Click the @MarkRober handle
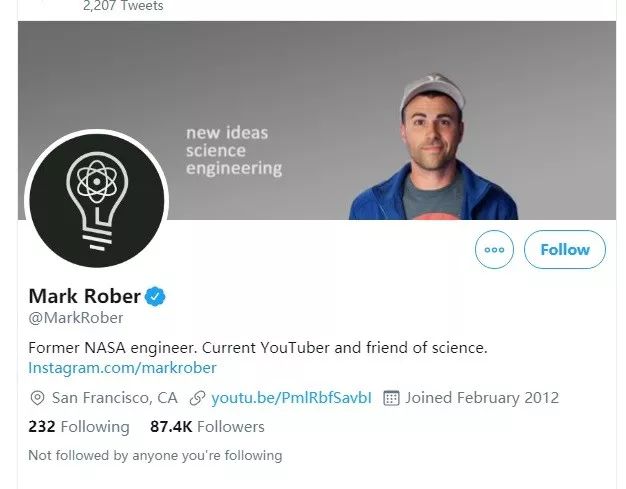The height and width of the screenshot is (489, 626). [76, 318]
